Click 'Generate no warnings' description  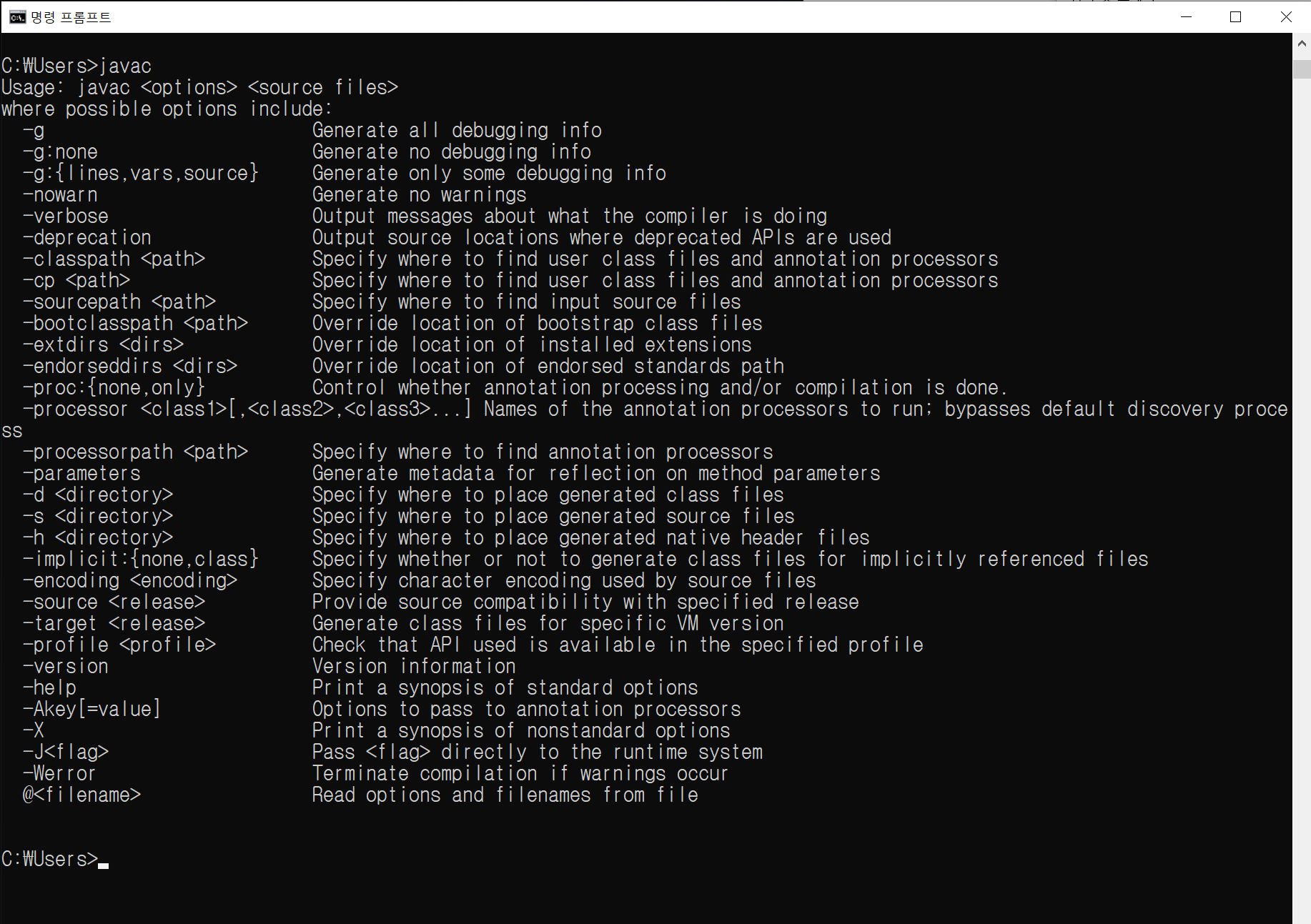pos(420,195)
